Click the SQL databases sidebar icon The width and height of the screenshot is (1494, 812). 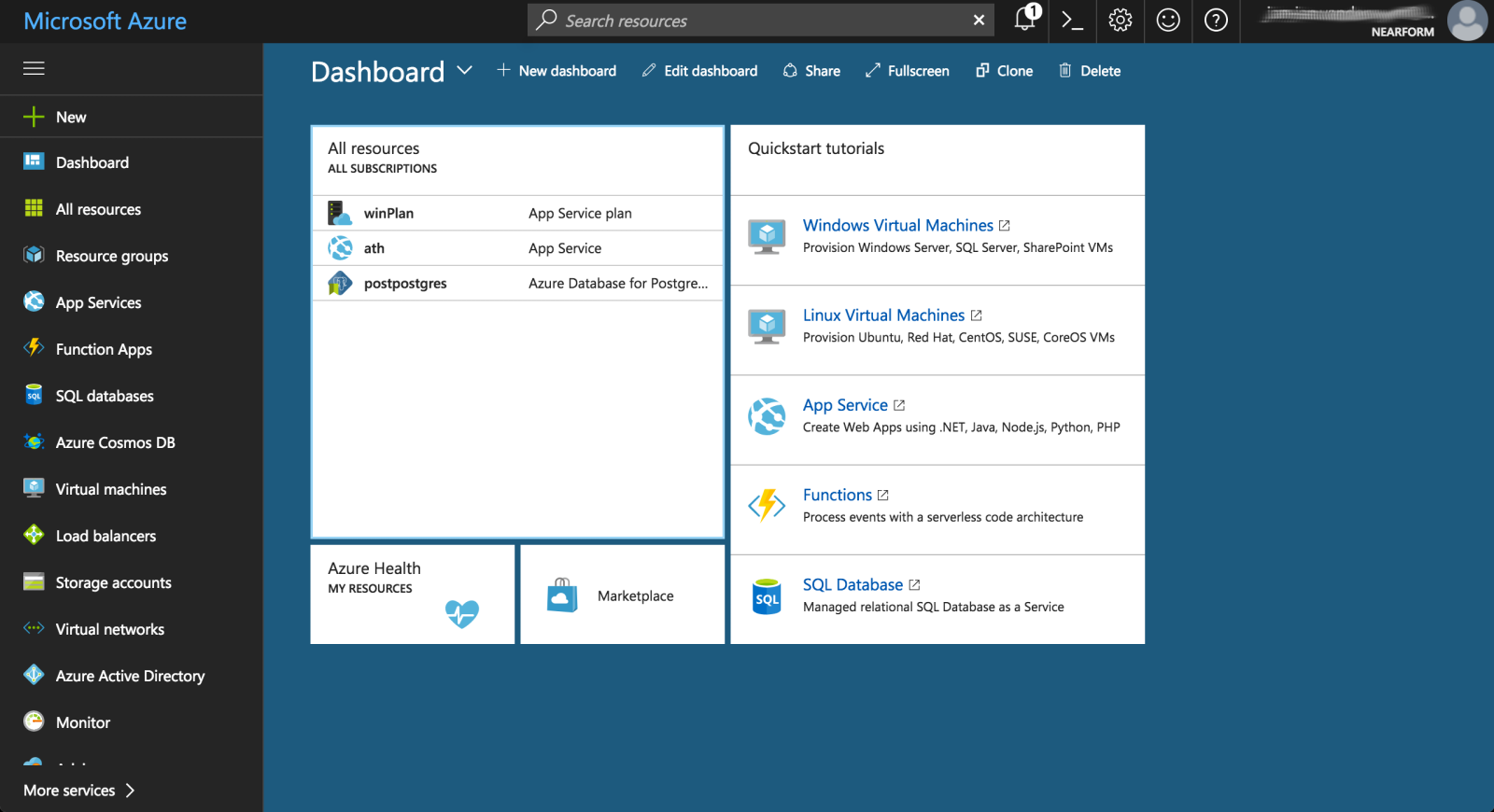[34, 395]
